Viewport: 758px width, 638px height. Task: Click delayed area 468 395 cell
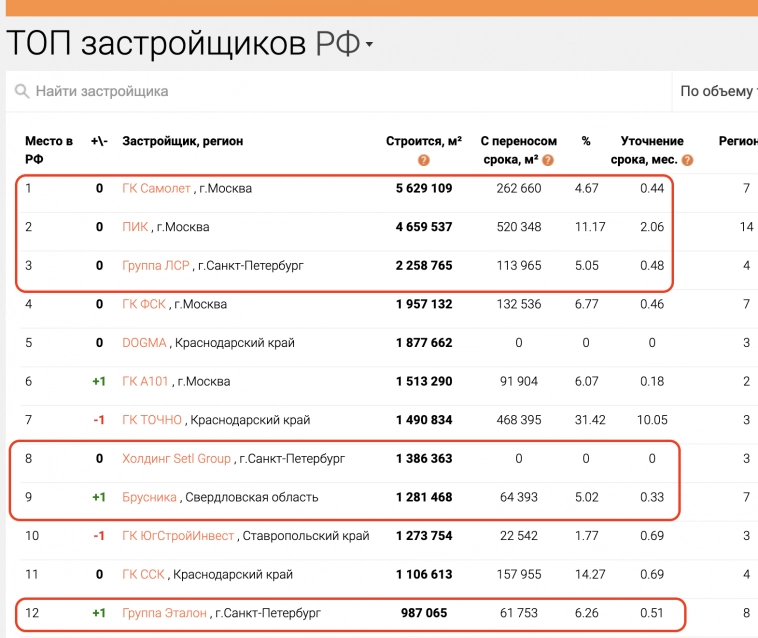click(519, 420)
